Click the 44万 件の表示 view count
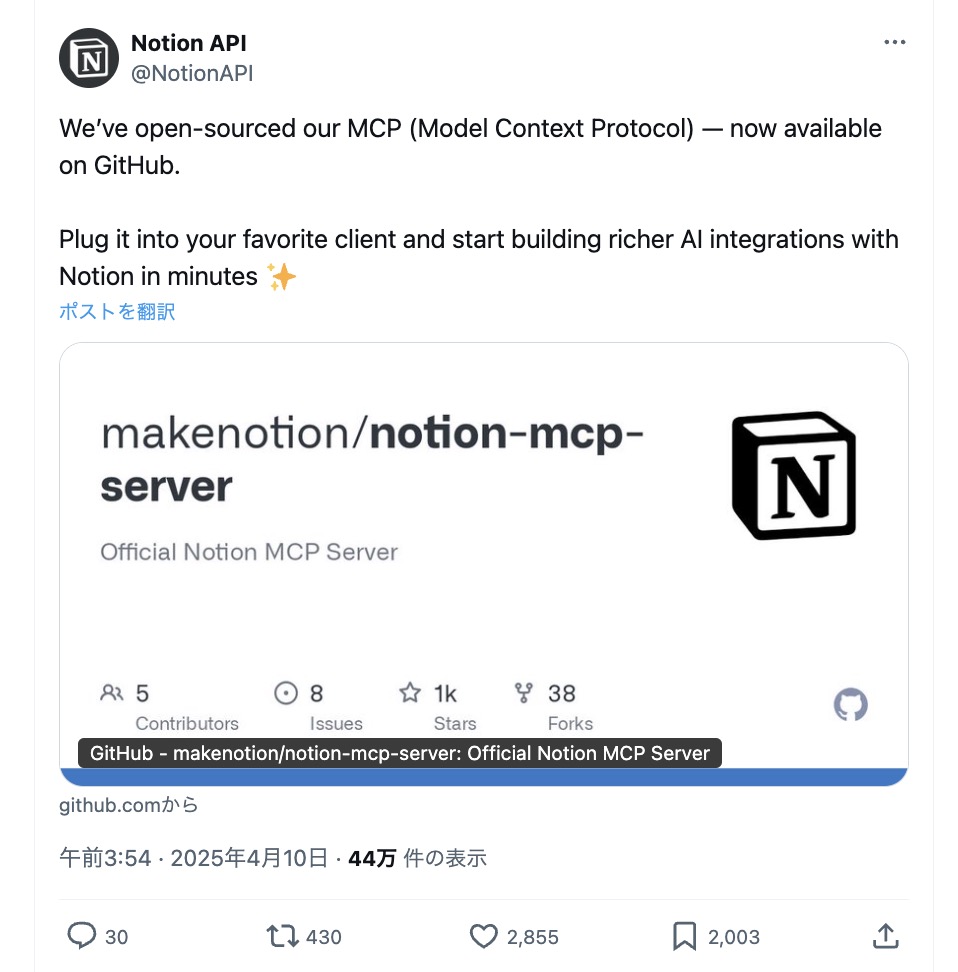 tap(417, 858)
